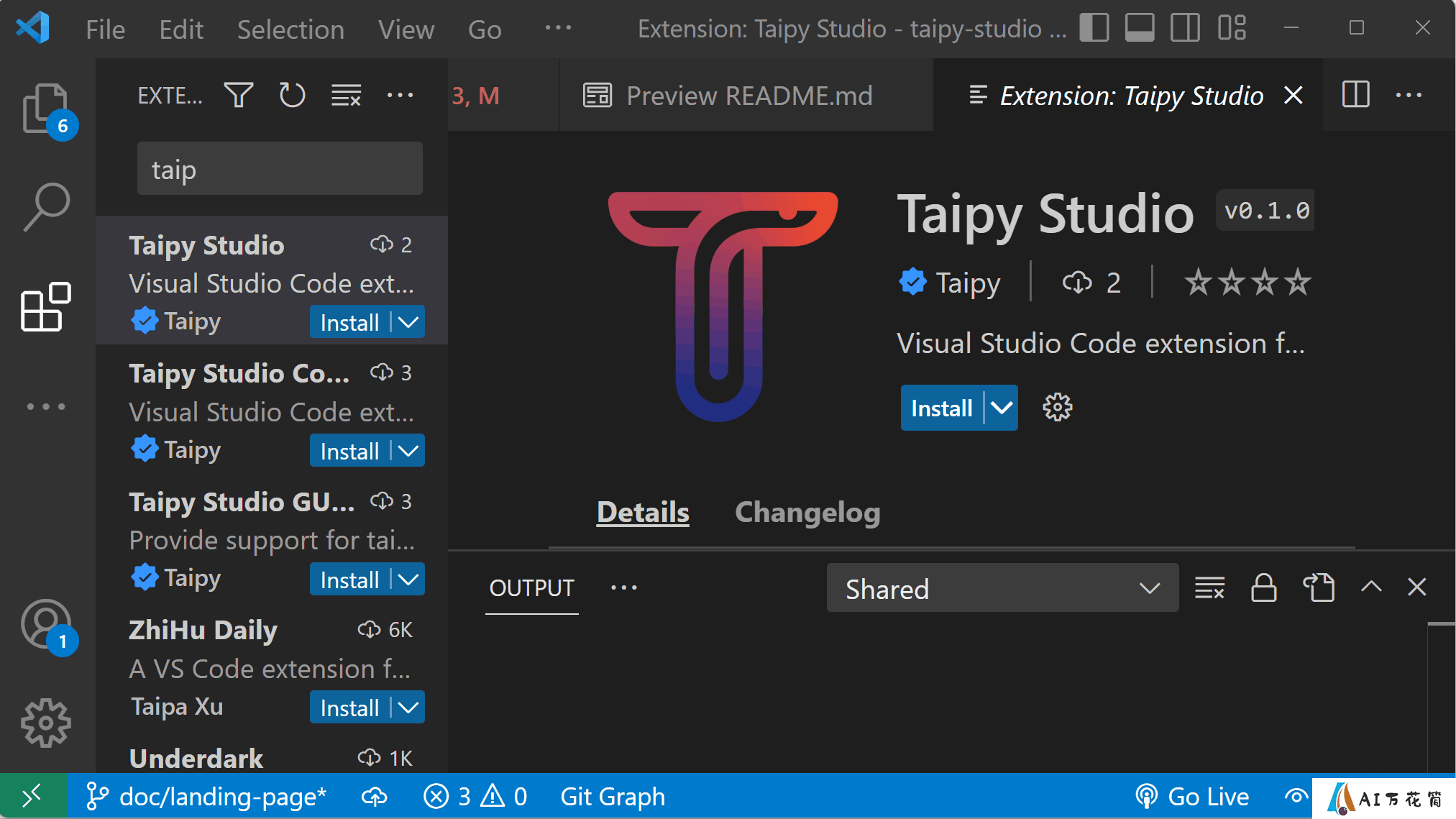
Task: Expand Install options for Taipy Studio list item
Action: click(x=408, y=322)
